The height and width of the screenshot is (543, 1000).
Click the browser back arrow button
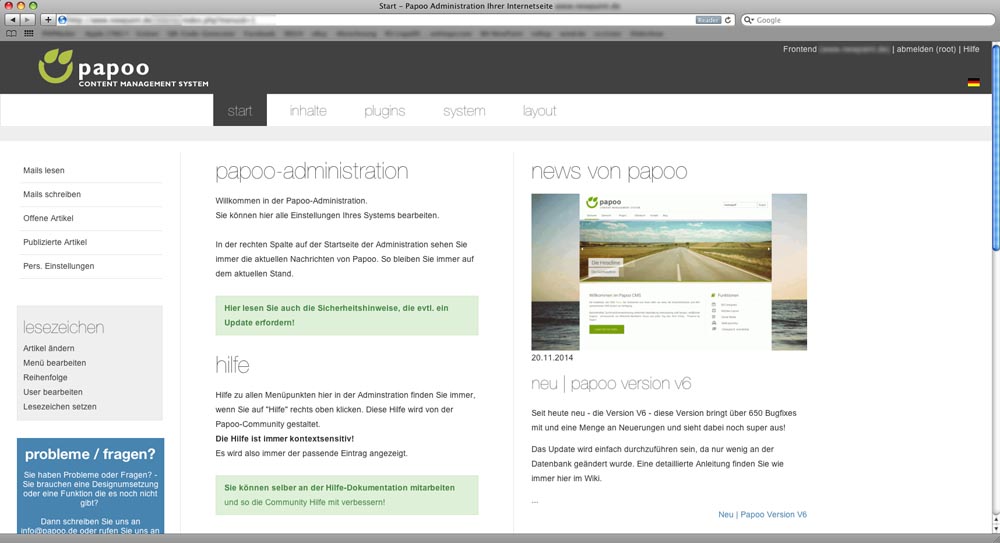(x=12, y=20)
